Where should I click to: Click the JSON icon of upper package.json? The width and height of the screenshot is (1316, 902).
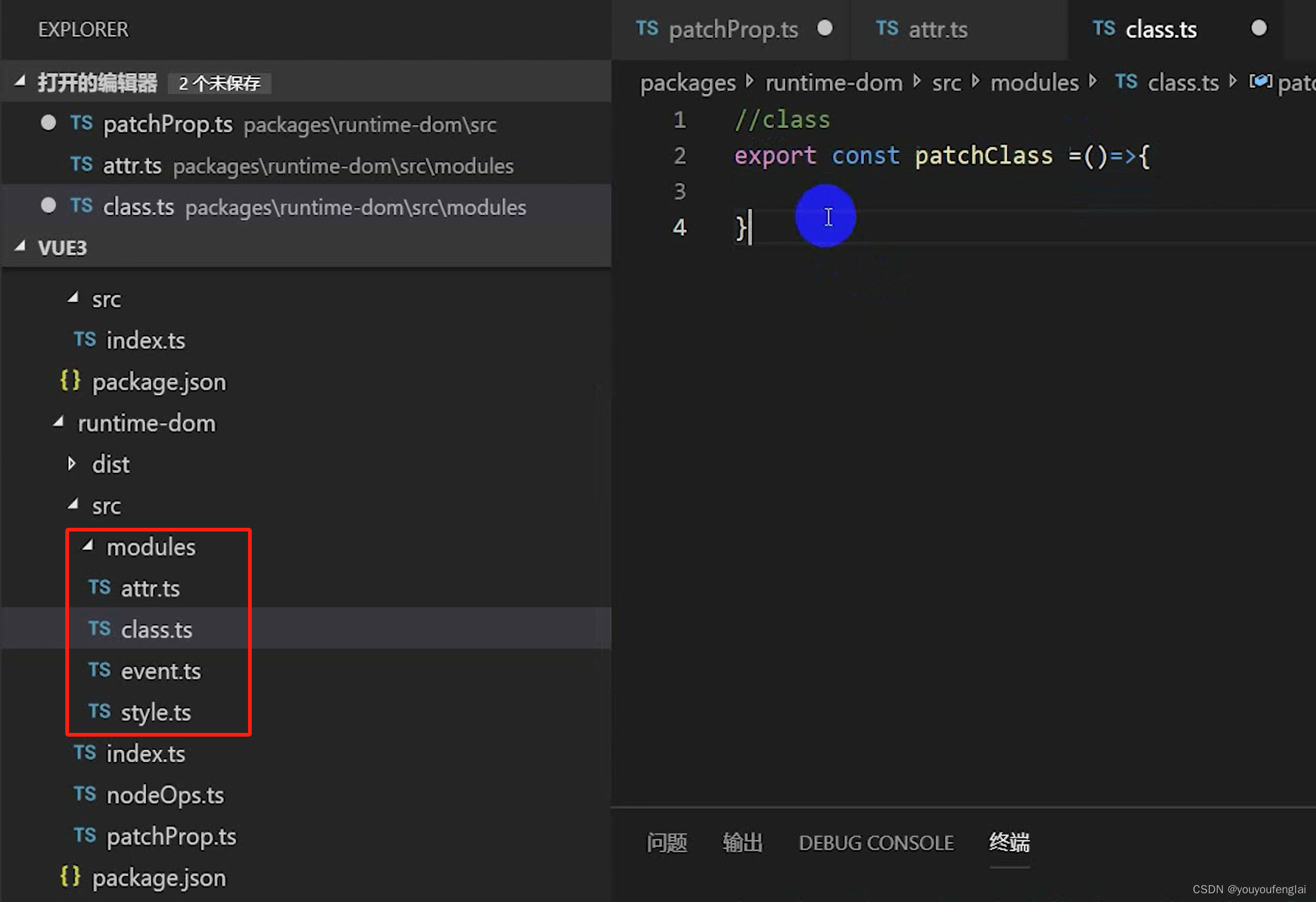[x=70, y=380]
